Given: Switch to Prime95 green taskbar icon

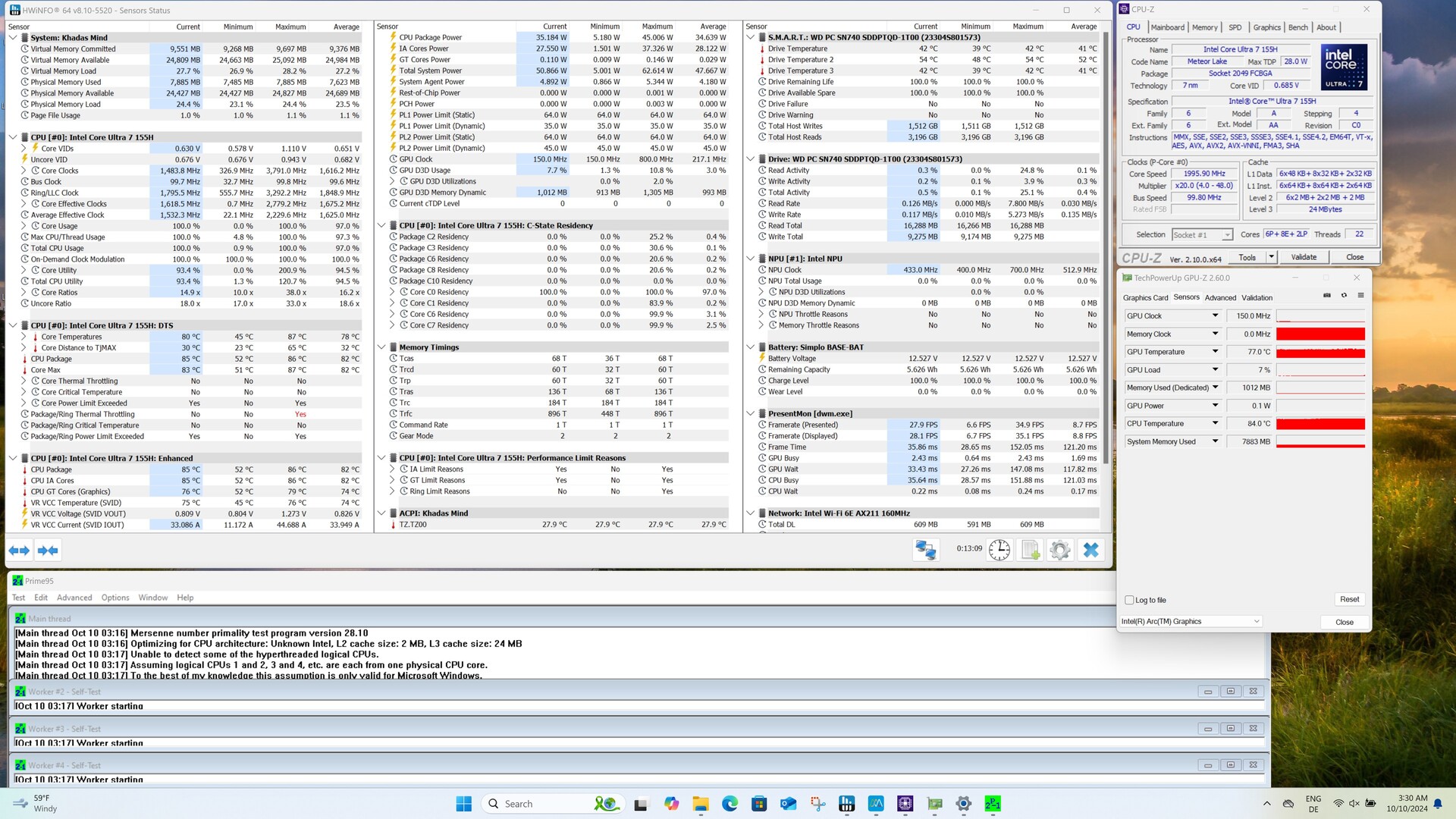Looking at the screenshot, I should click(993, 804).
